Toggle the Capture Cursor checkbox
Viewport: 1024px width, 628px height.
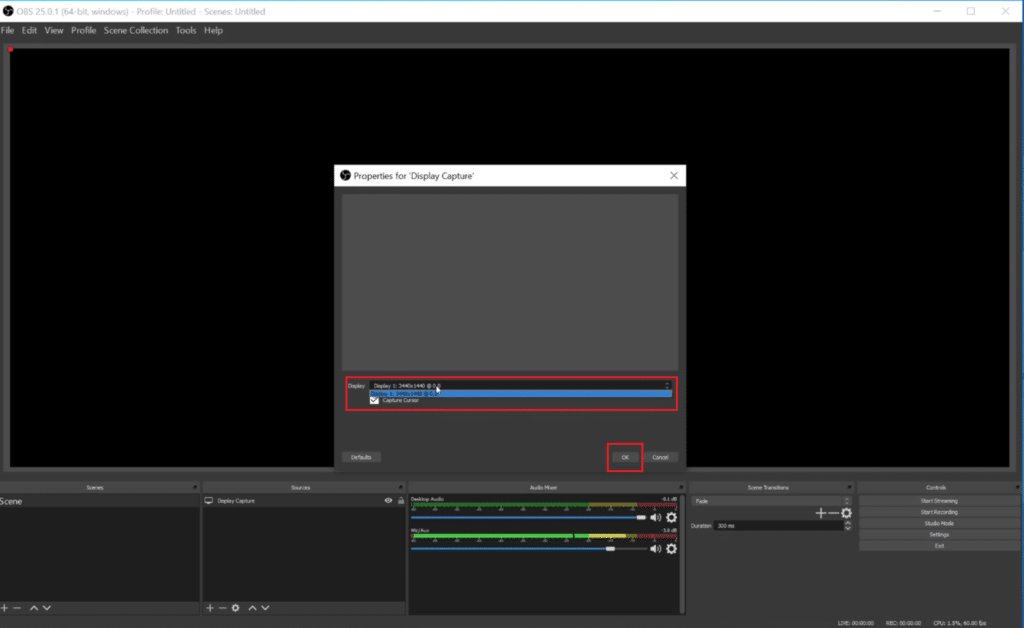coord(373,400)
